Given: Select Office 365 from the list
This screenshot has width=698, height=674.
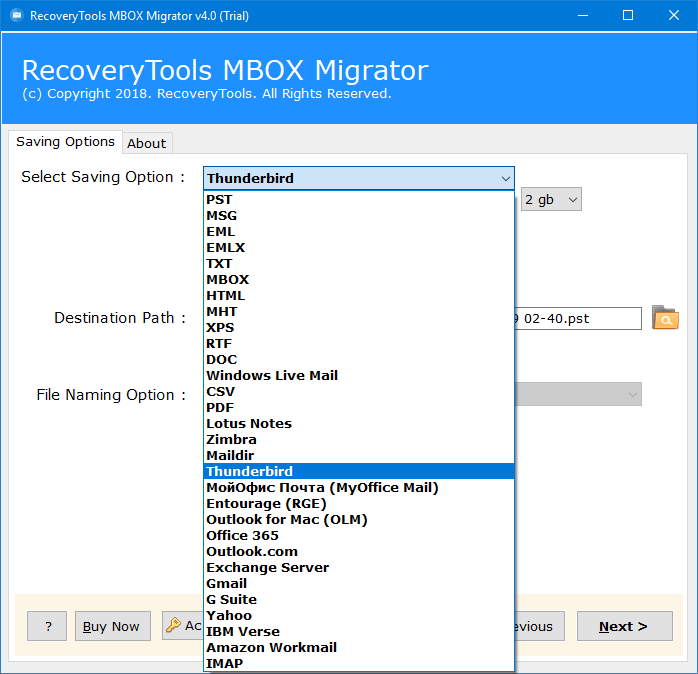Looking at the screenshot, I should [359, 536].
